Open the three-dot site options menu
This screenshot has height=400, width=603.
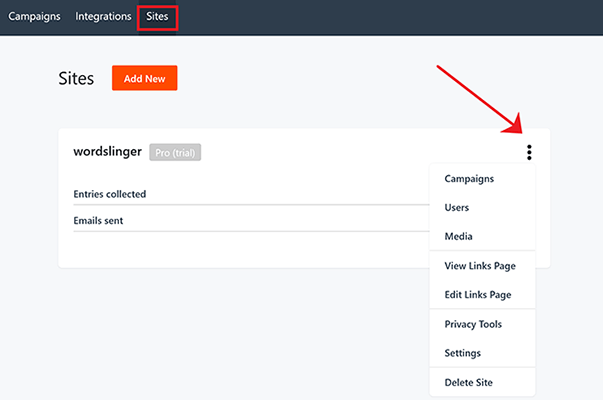tap(529, 152)
